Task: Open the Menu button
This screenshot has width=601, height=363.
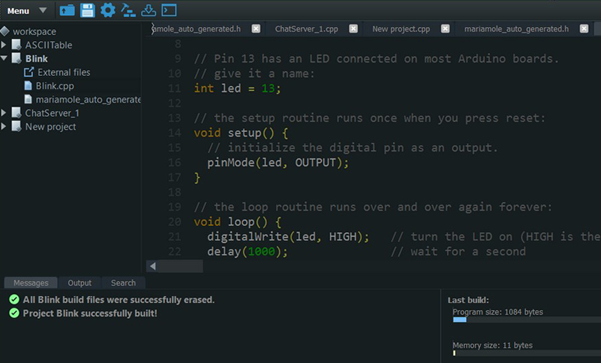Action: 18,11
